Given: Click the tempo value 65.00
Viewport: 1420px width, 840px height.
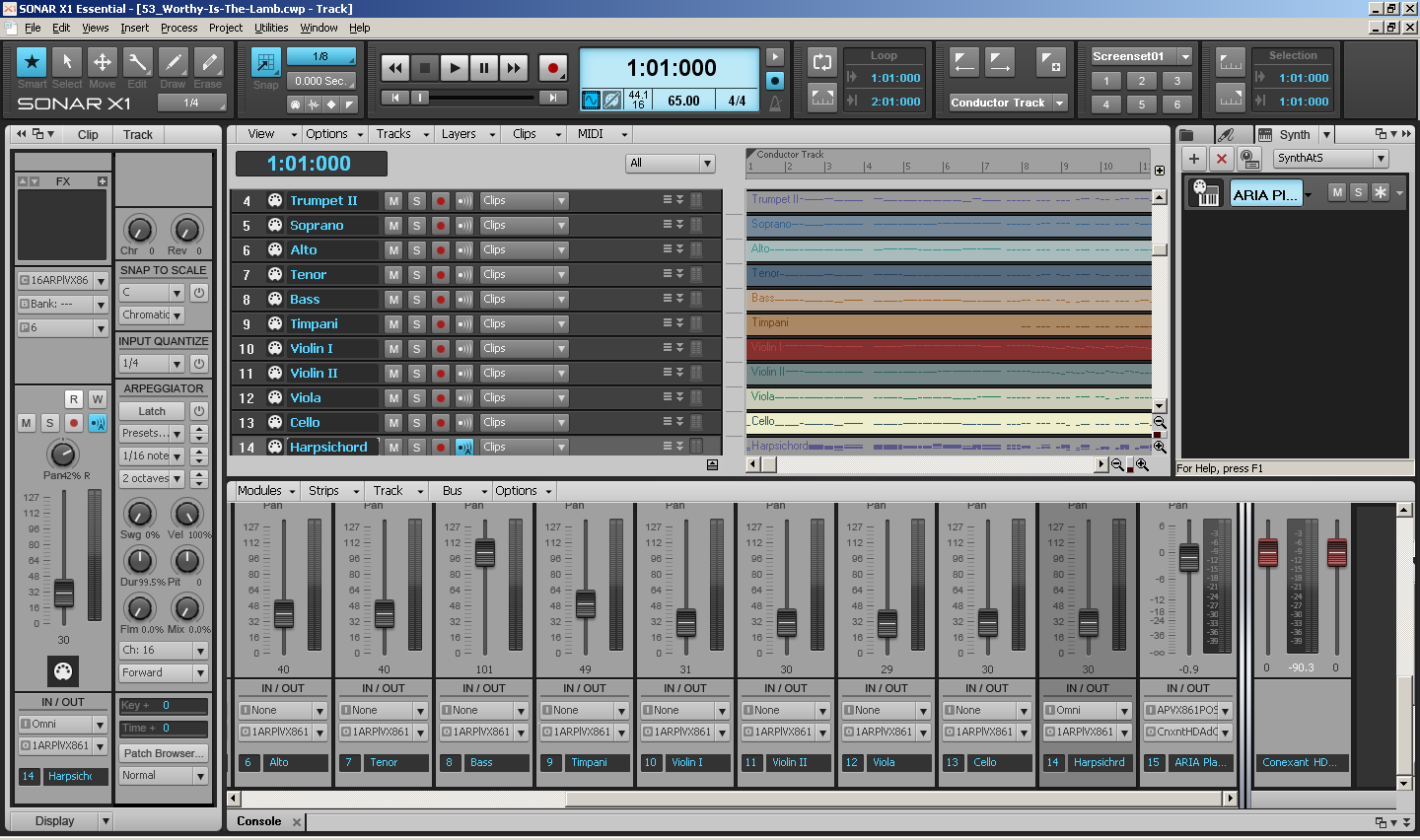Looking at the screenshot, I should 683,101.
